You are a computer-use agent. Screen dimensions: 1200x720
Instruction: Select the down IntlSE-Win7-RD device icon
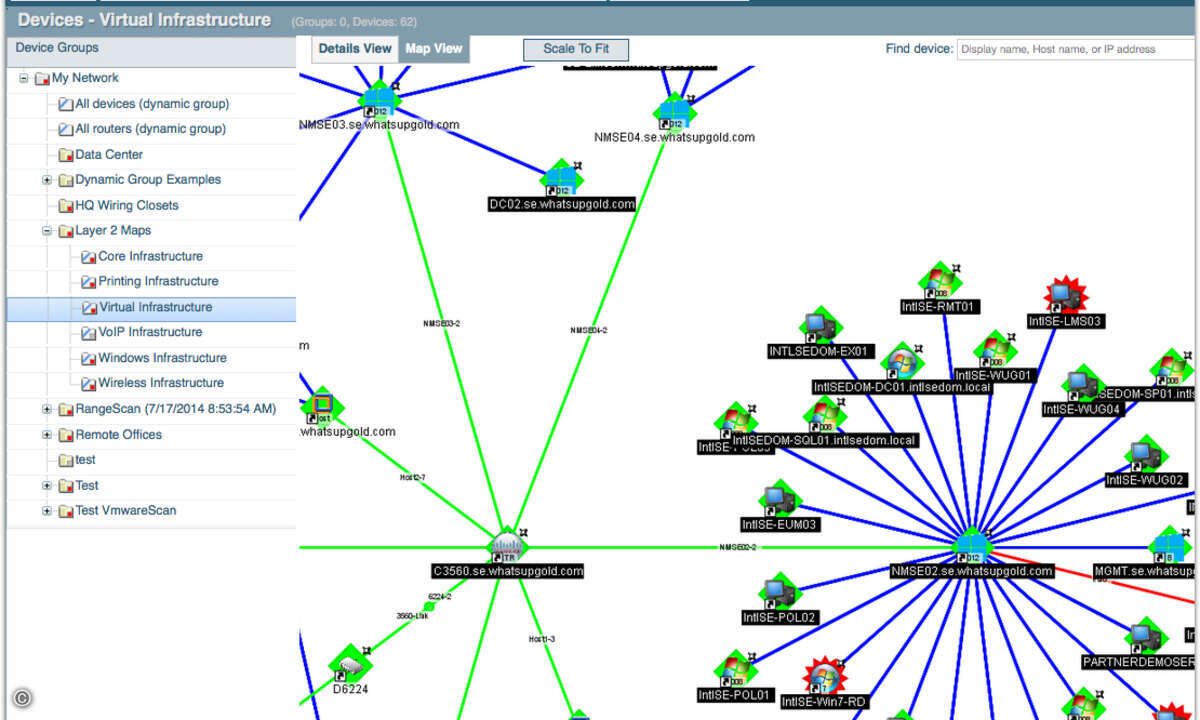tap(825, 677)
